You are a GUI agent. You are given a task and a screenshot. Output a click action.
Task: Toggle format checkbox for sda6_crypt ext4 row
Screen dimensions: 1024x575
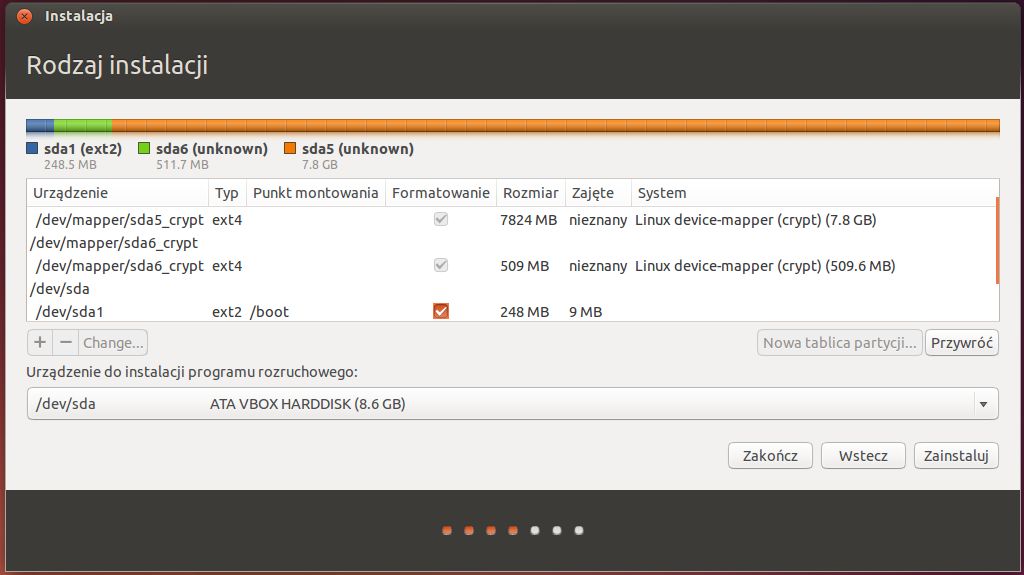click(441, 266)
